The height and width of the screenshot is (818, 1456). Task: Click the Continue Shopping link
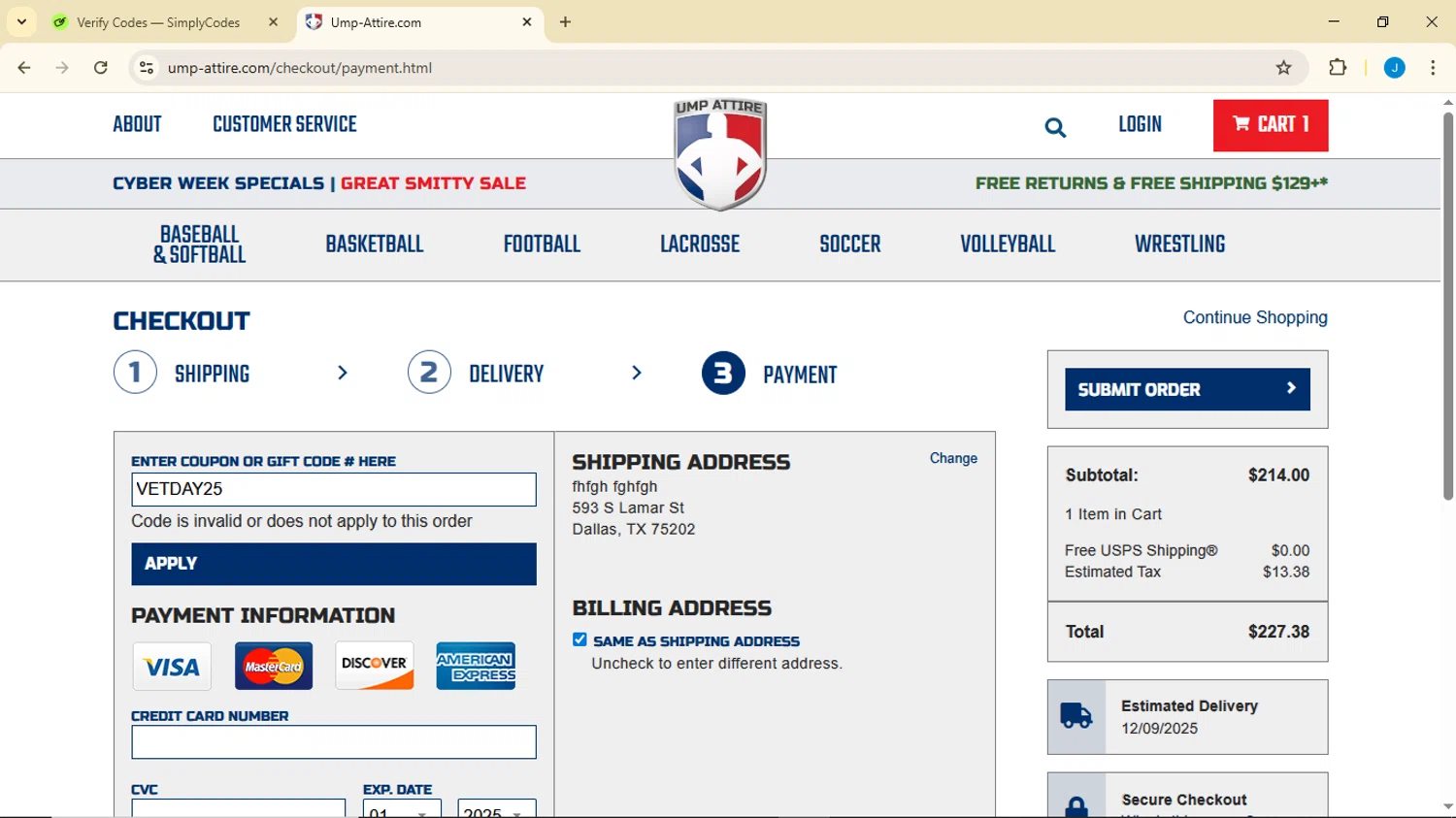tap(1255, 317)
